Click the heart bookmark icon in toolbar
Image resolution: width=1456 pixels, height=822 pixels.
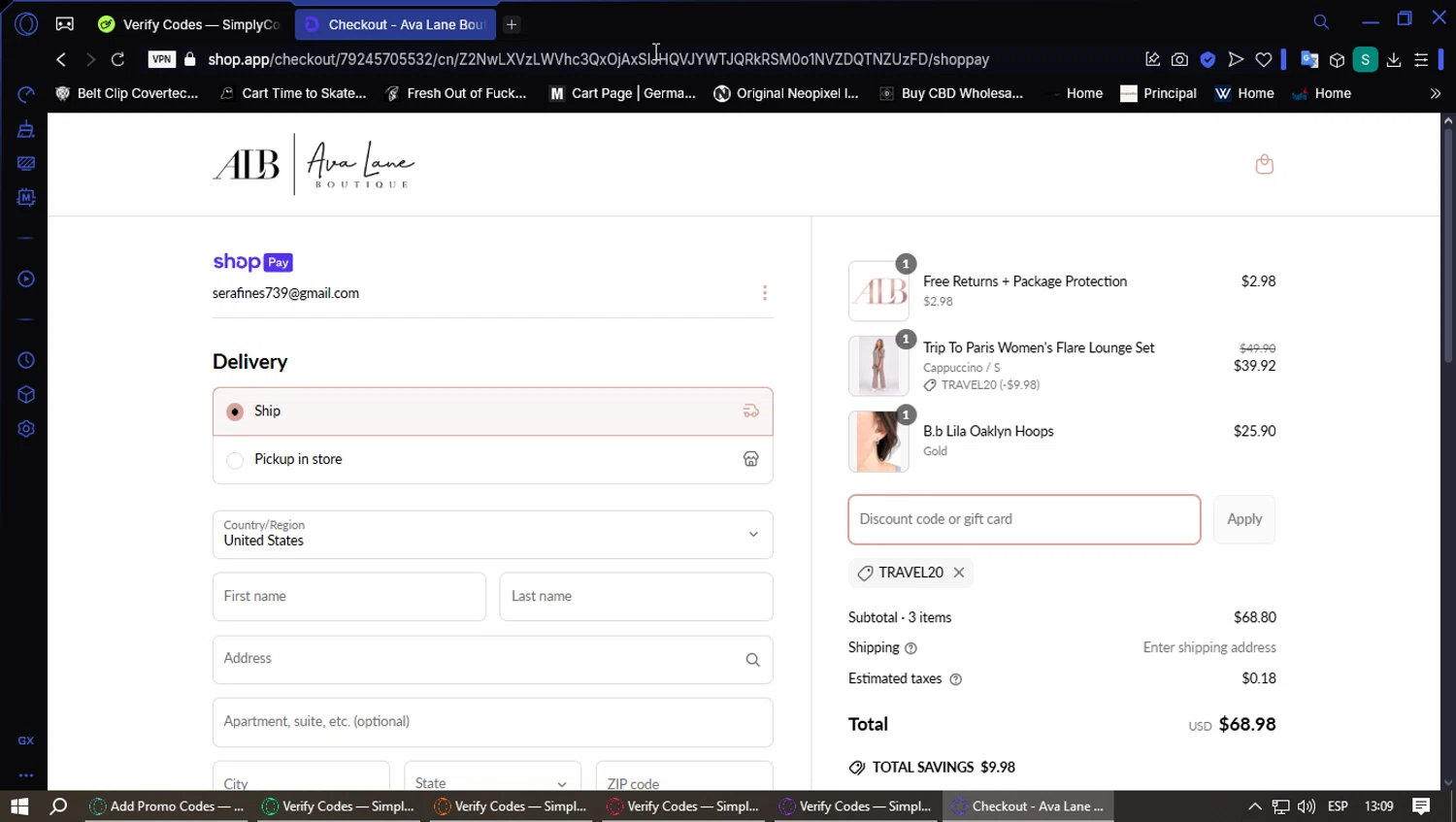[1264, 59]
